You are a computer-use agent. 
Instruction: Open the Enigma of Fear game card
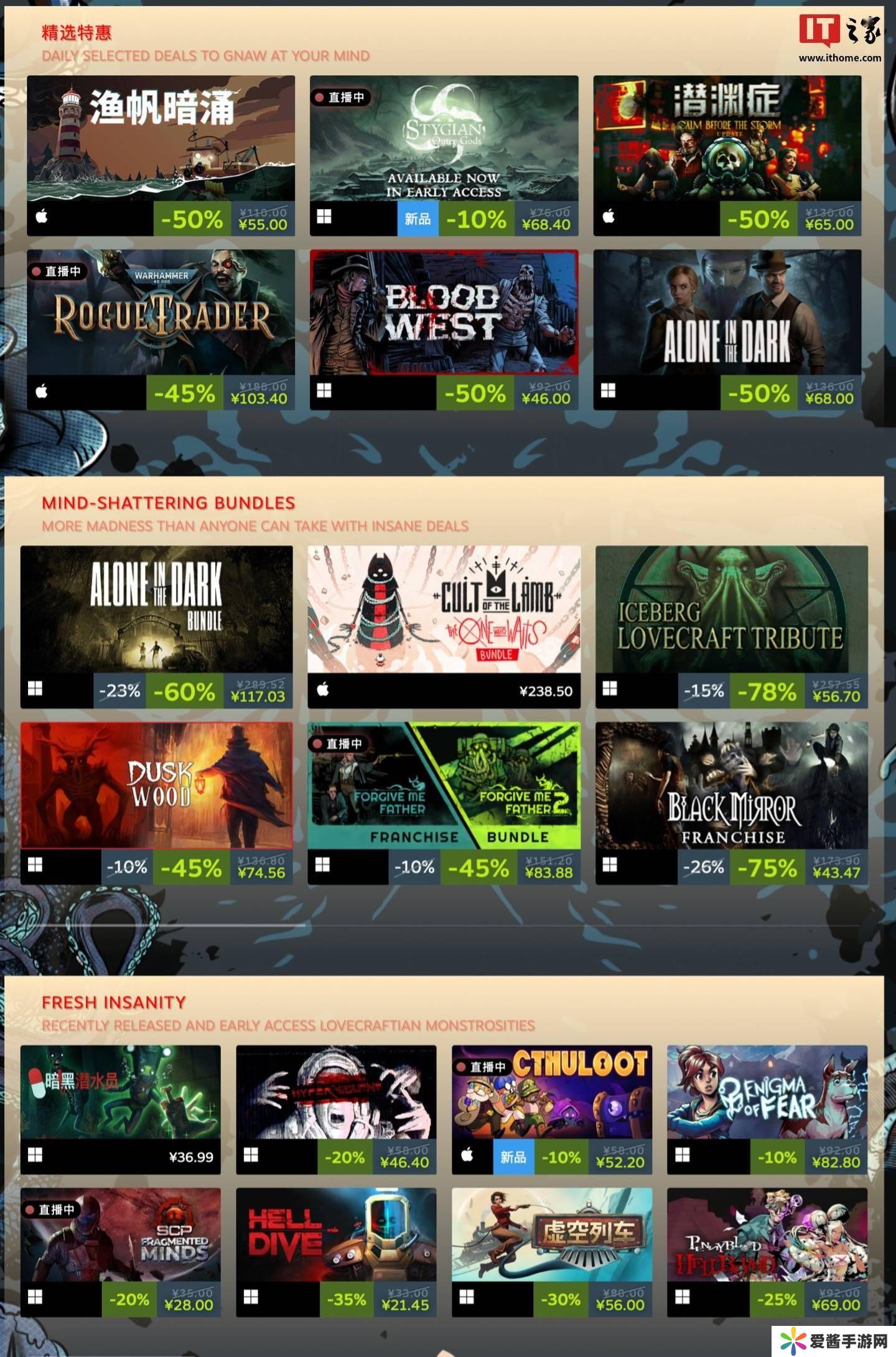(767, 1092)
